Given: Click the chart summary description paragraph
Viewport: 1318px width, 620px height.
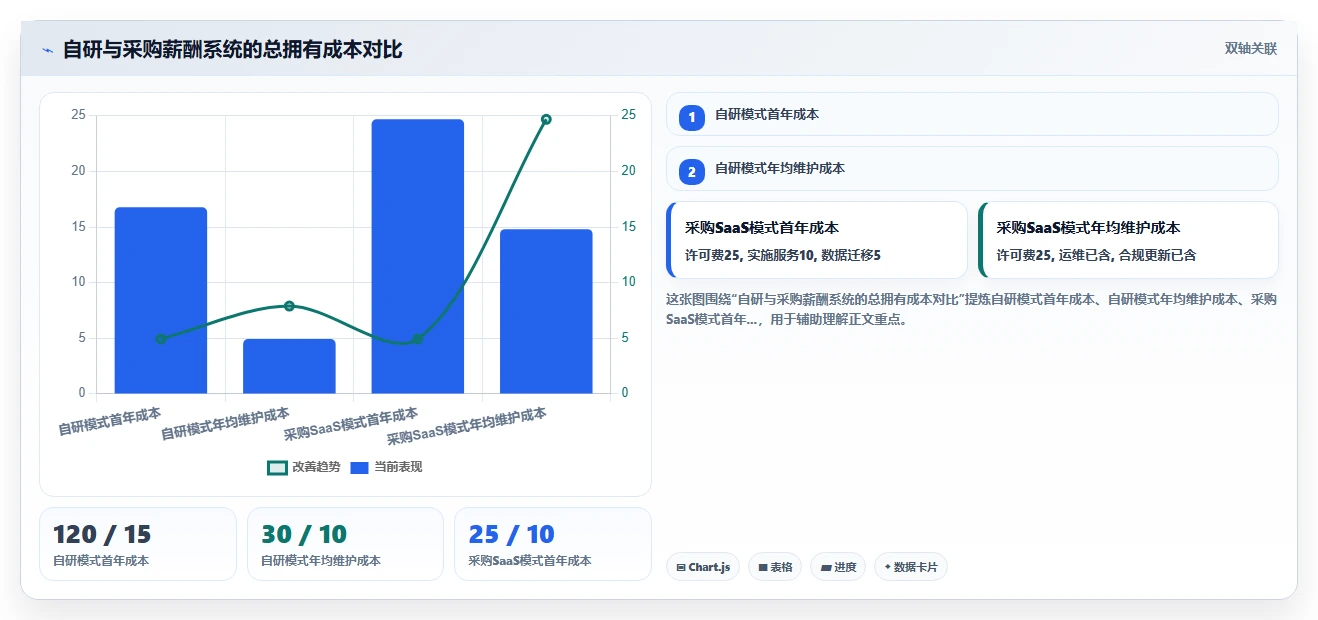Looking at the screenshot, I should pos(971,309).
